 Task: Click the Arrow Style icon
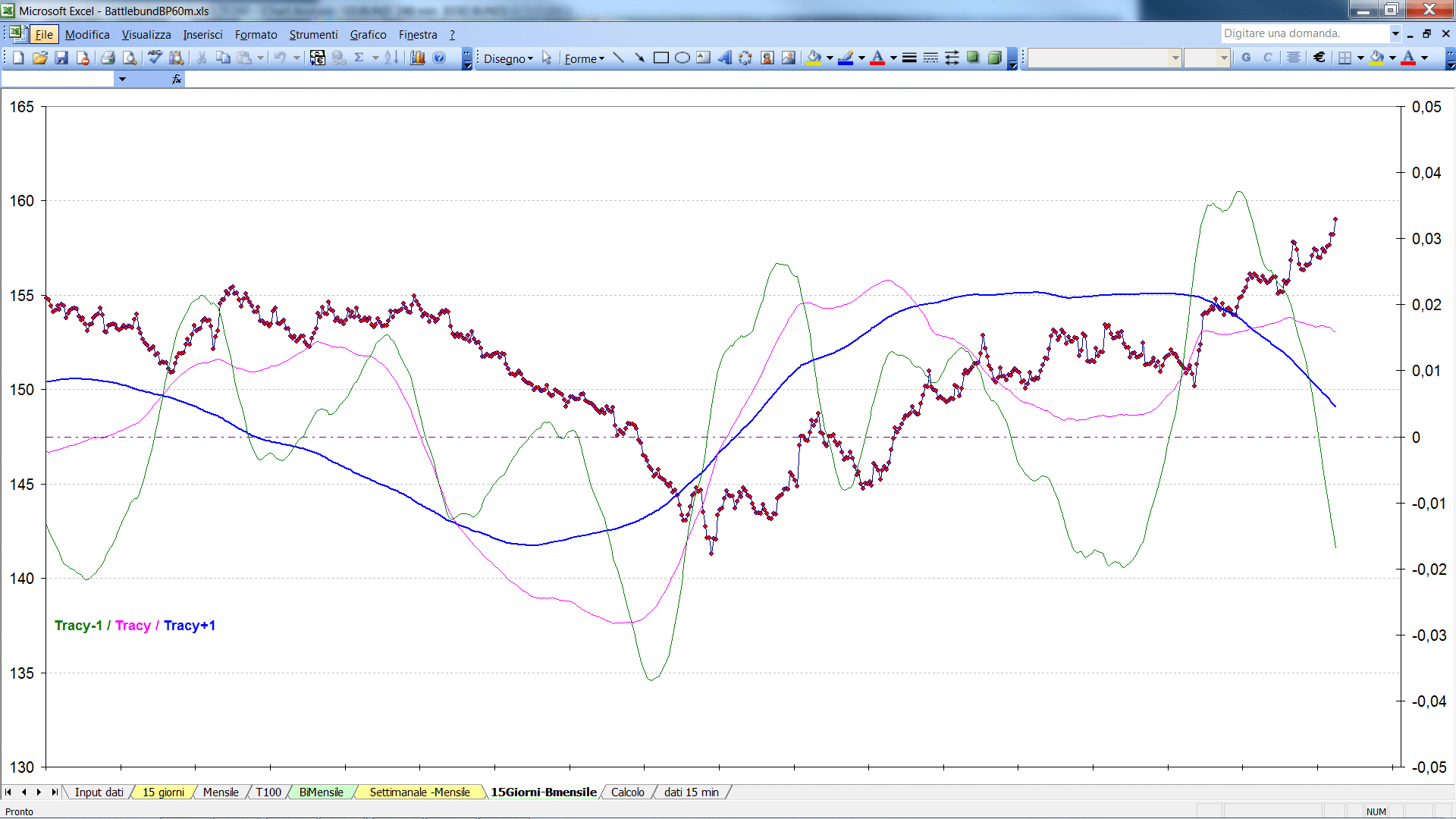(952, 58)
